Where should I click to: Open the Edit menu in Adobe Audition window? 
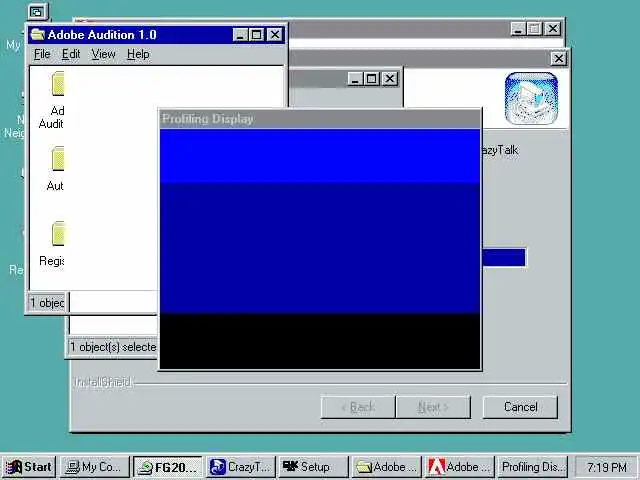[x=71, y=54]
